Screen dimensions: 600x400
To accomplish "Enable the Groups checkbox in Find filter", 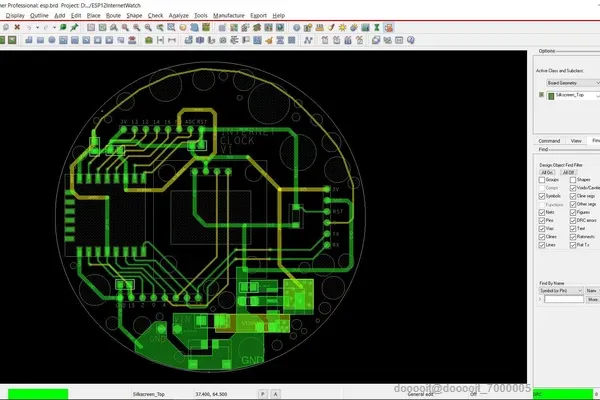I will tap(542, 180).
